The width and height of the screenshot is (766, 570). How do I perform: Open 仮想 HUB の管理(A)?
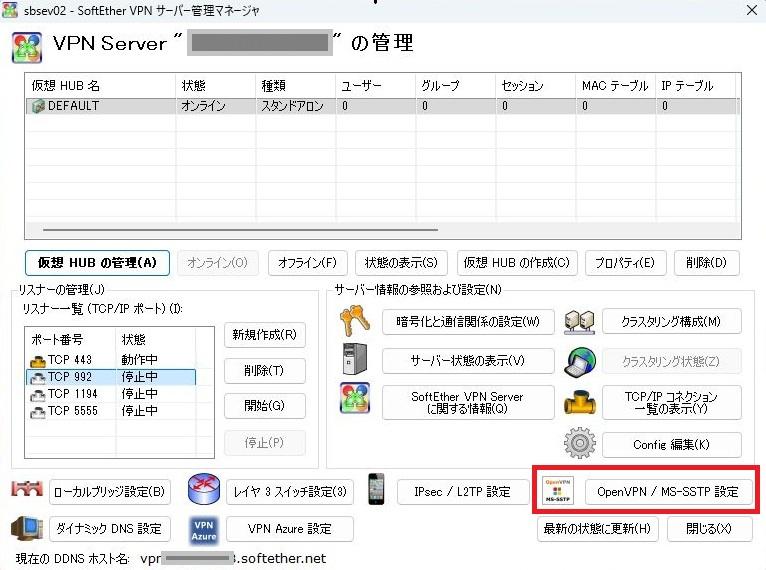click(x=97, y=263)
